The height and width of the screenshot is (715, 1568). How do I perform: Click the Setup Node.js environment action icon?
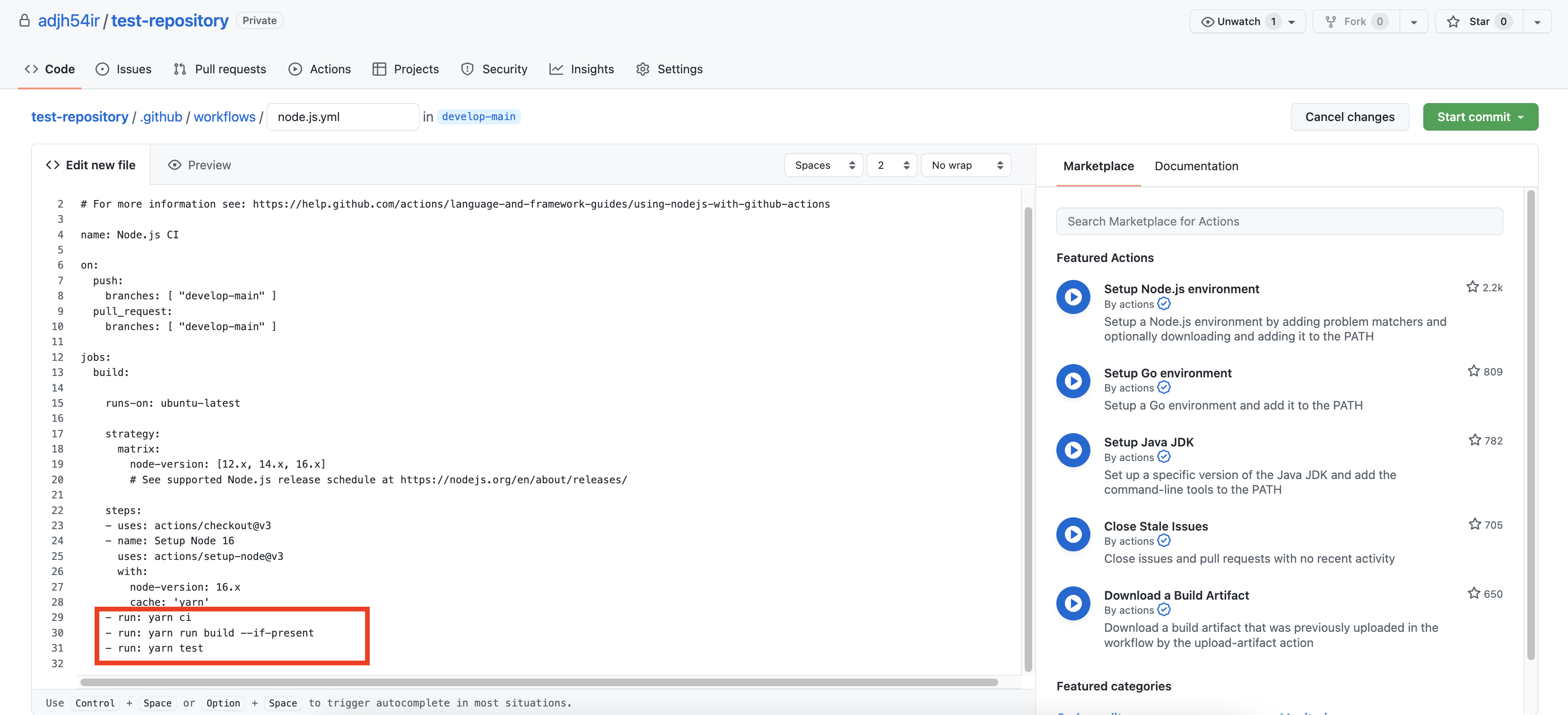[1072, 297]
